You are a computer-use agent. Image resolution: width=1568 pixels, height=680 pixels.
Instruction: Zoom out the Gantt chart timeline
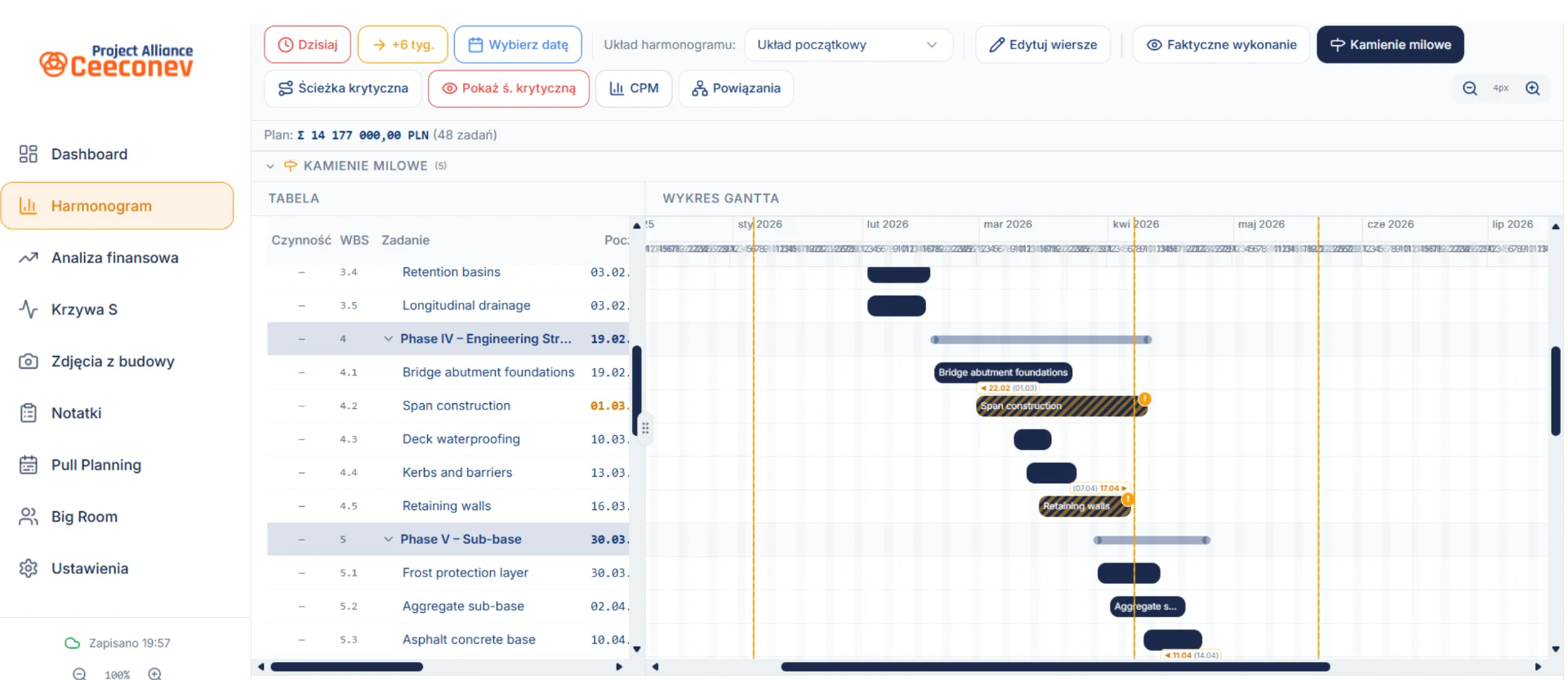pyautogui.click(x=1469, y=88)
